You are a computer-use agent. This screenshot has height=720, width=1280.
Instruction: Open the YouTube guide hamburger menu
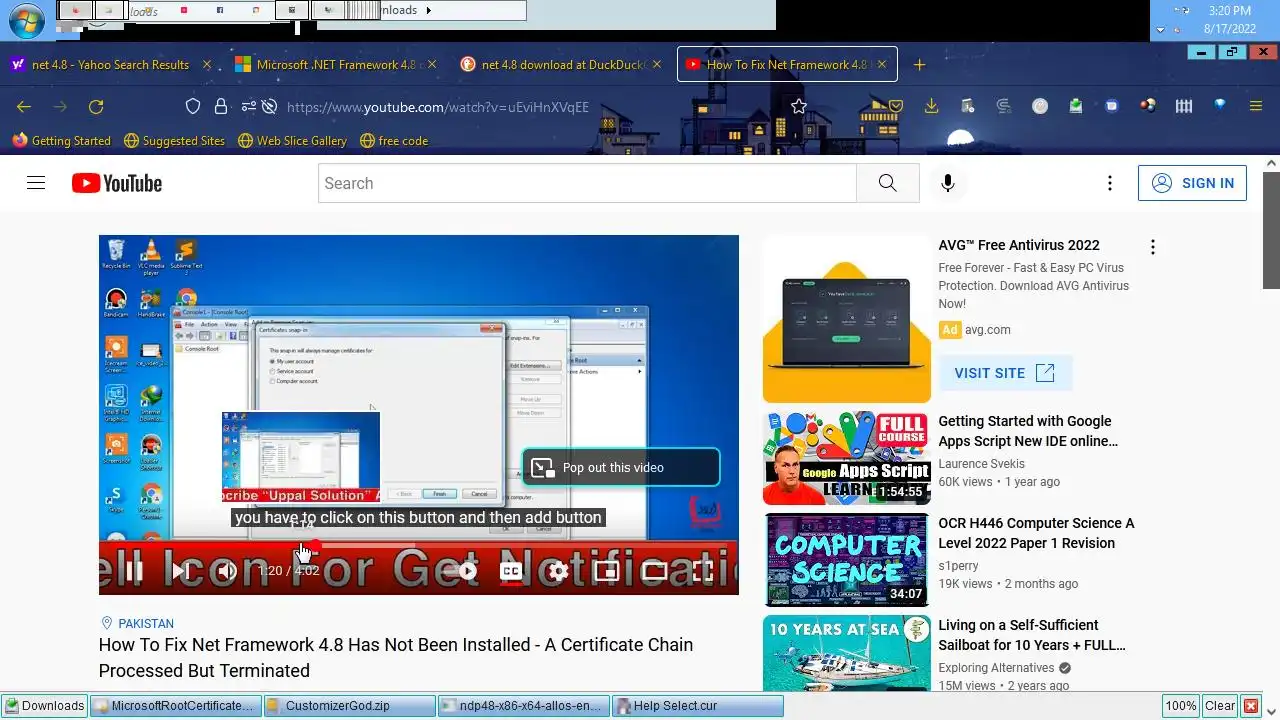click(x=36, y=183)
